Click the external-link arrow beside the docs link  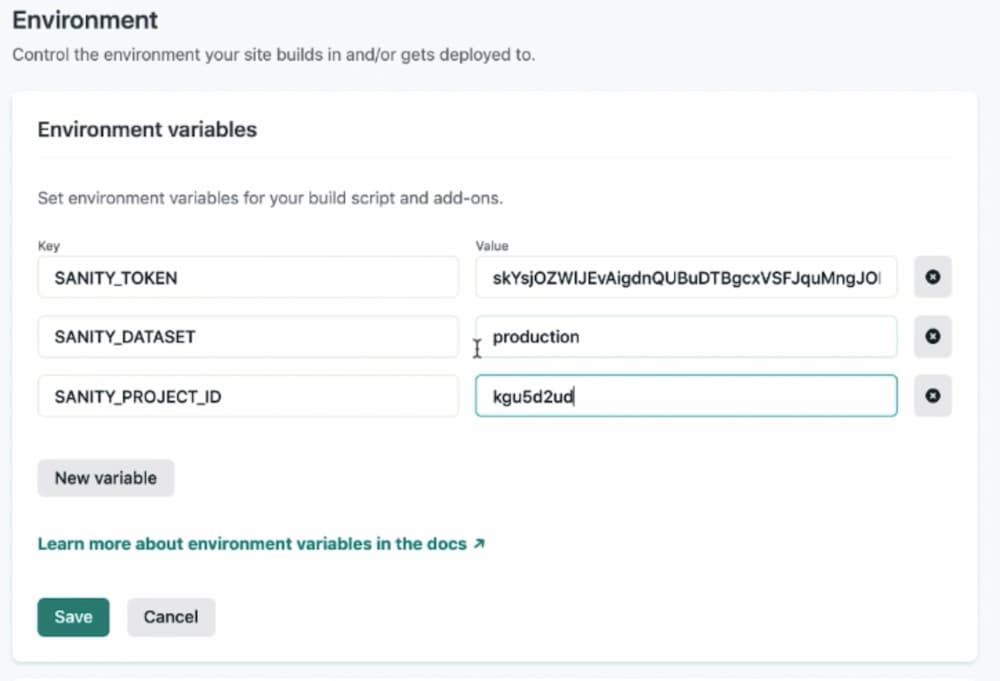pyautogui.click(x=478, y=543)
